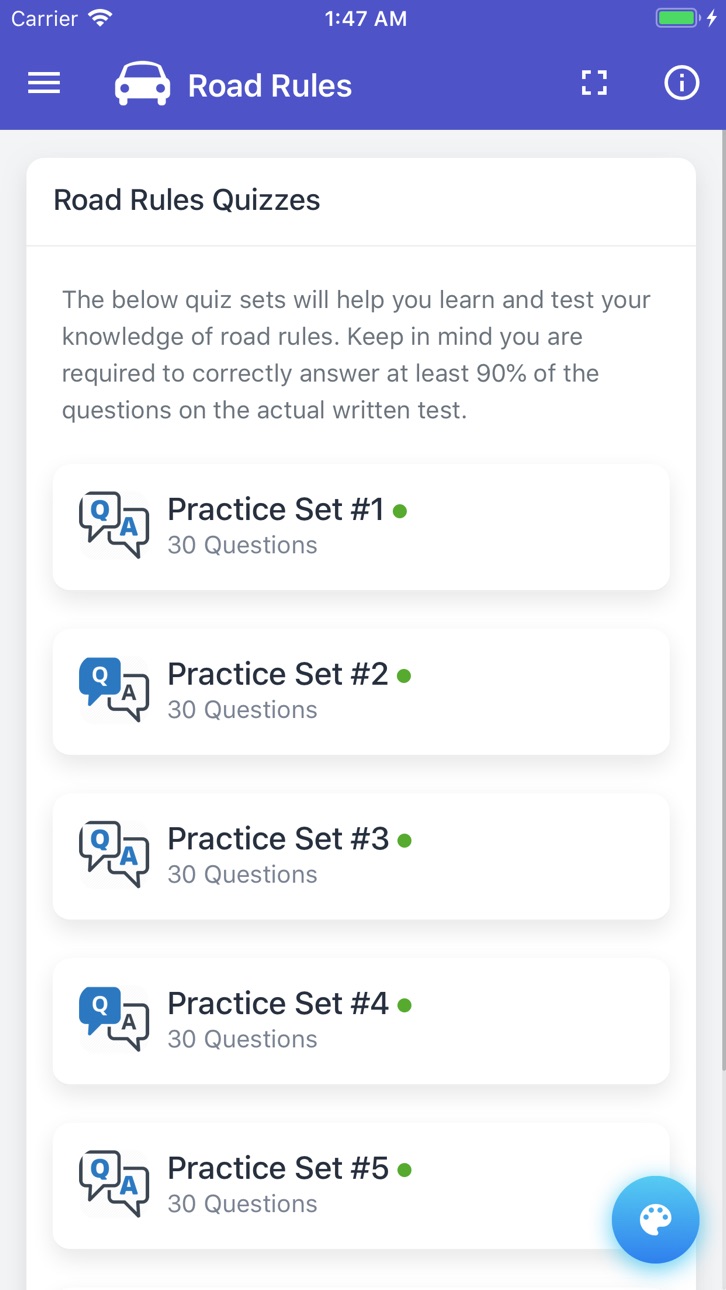Tap the car logo icon
Screen dimensions: 726x1290
pyautogui.click(x=142, y=84)
